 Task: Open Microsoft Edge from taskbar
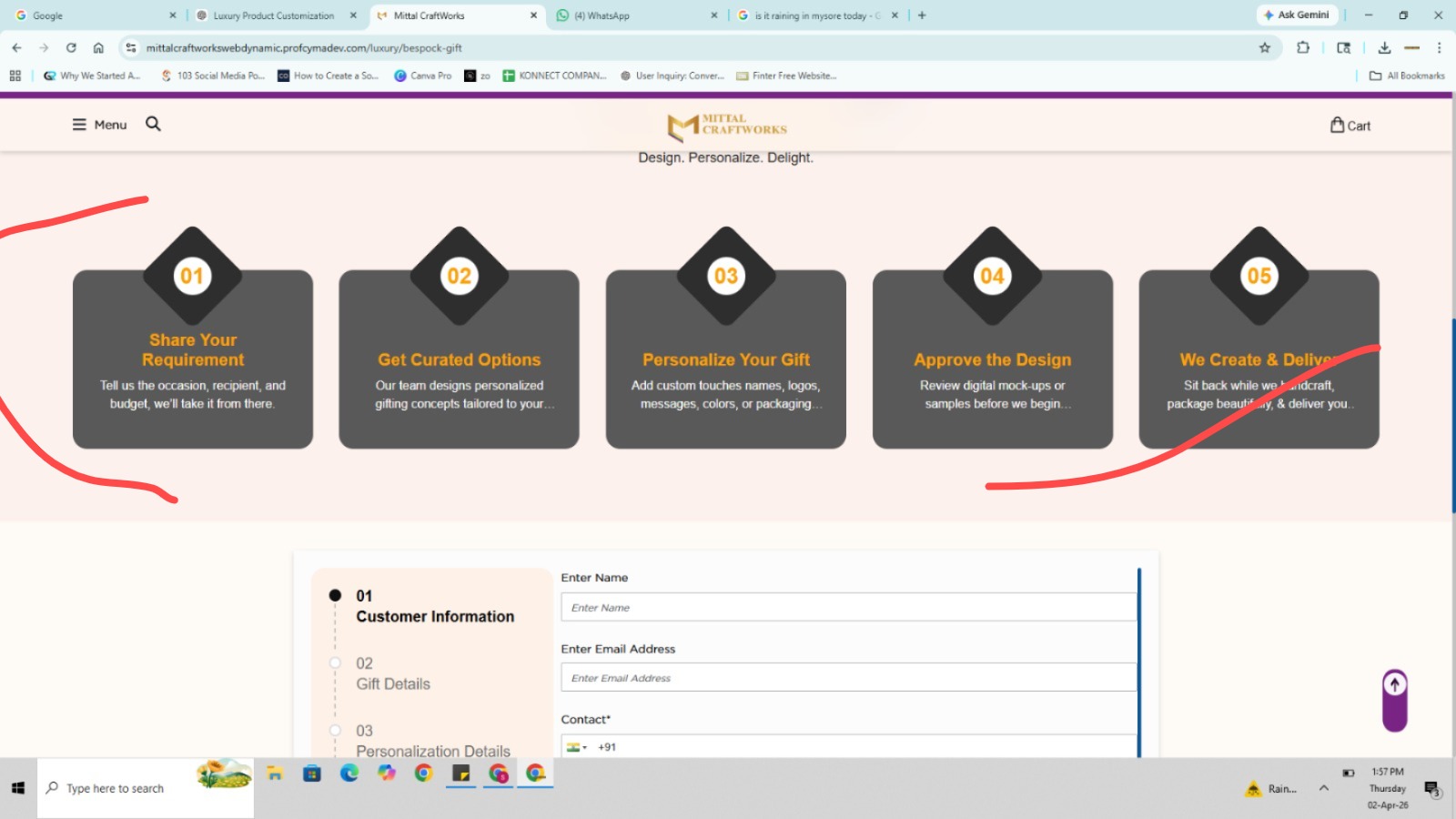pos(349,773)
